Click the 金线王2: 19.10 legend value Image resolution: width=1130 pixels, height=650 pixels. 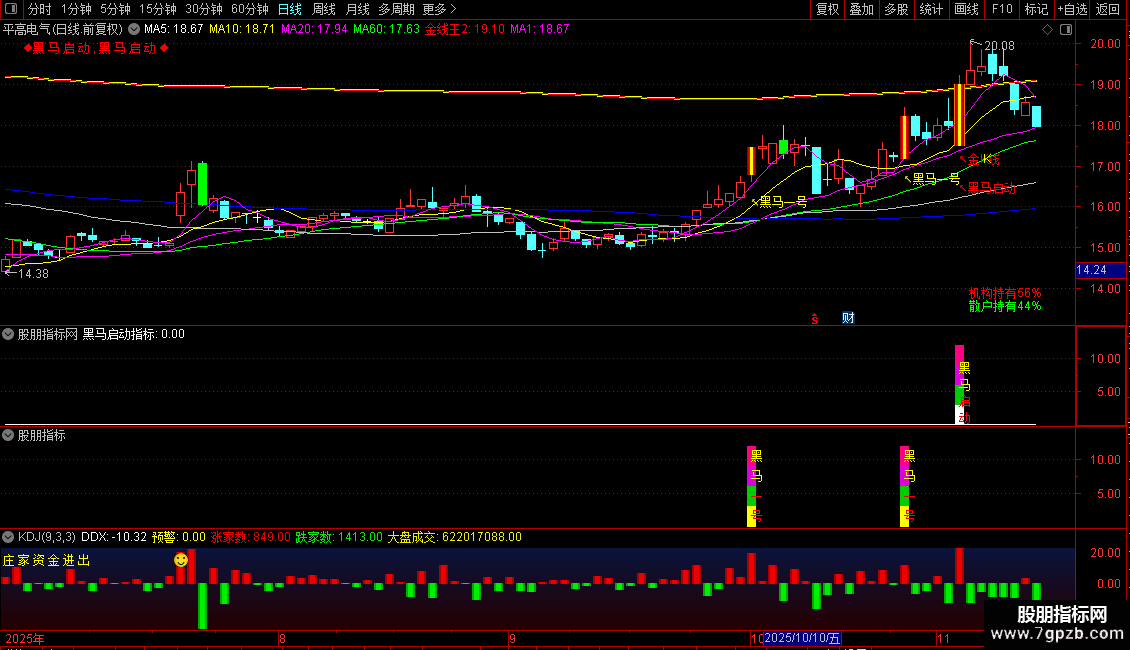[465, 30]
